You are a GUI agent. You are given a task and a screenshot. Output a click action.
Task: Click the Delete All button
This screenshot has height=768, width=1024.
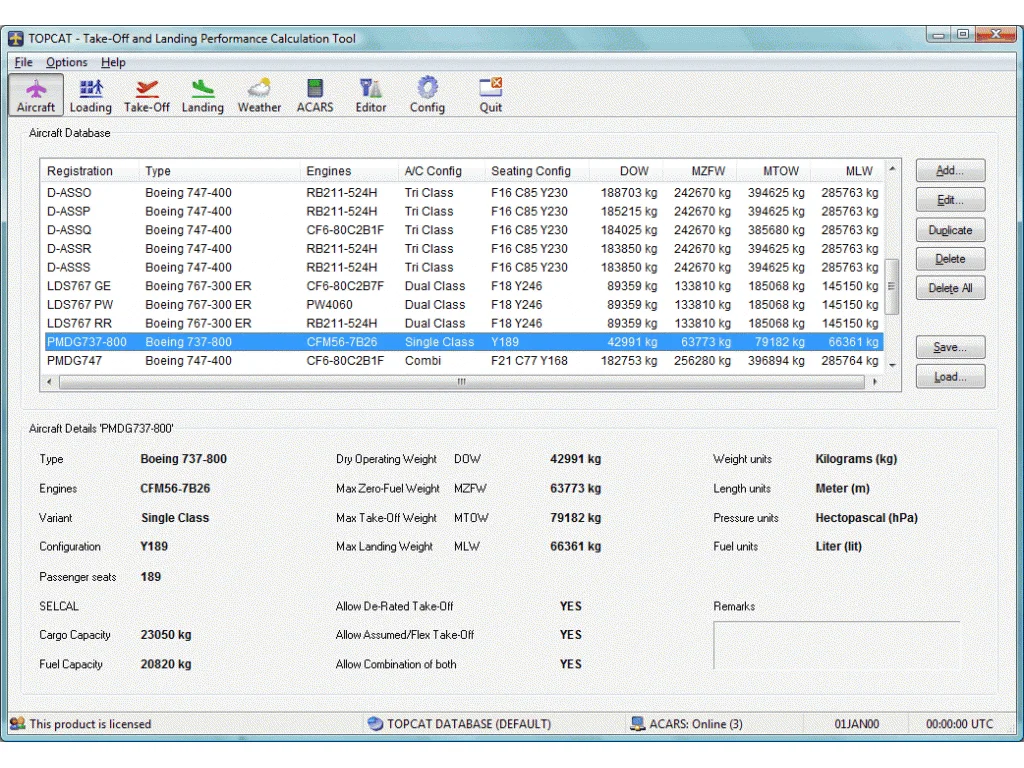point(950,288)
